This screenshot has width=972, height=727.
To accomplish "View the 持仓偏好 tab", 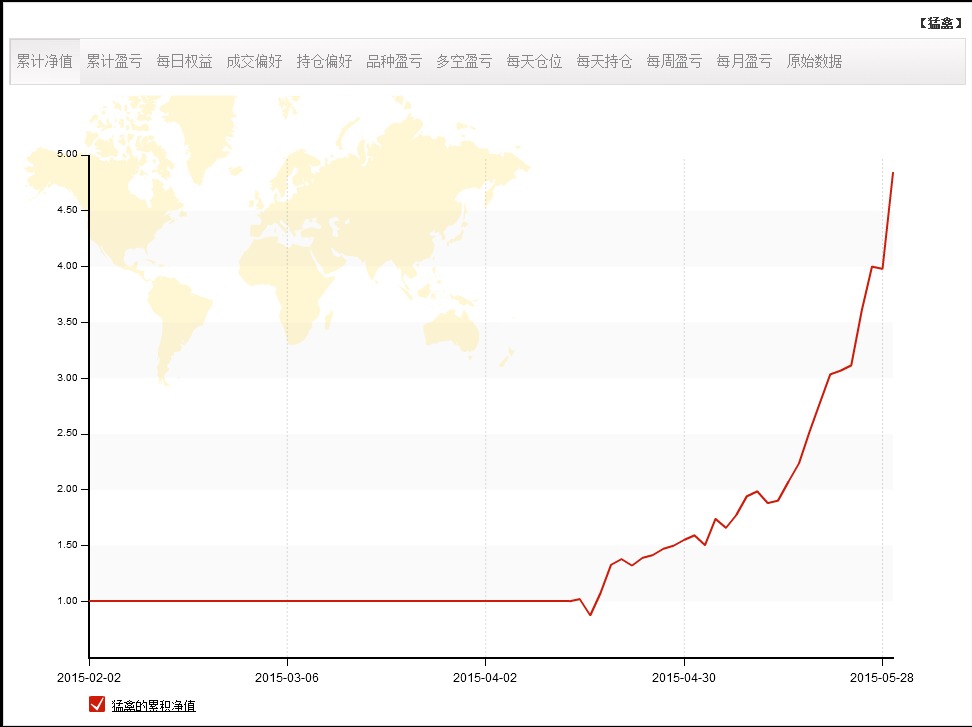I will tap(325, 61).
